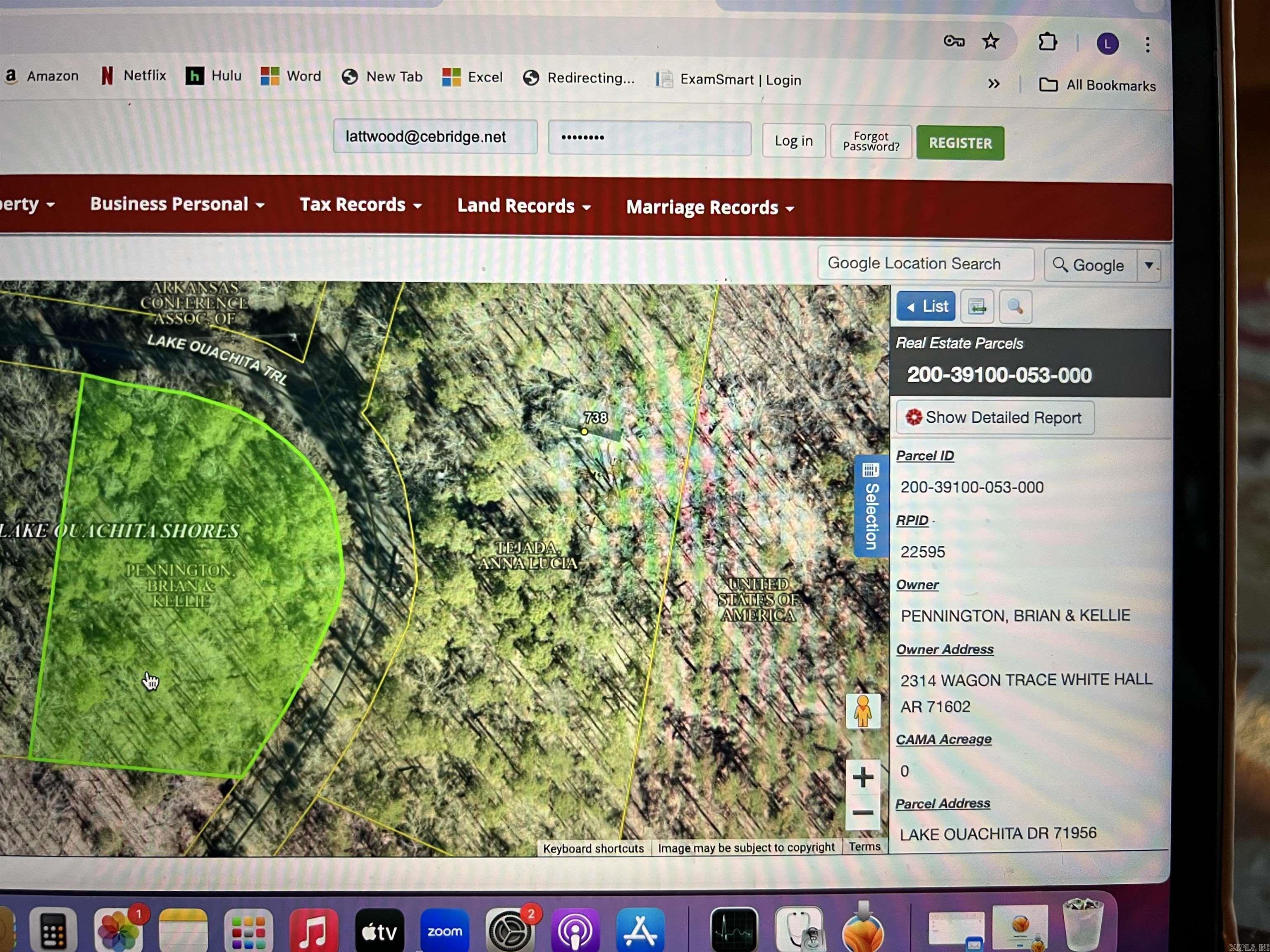This screenshot has width=1270, height=952.
Task: Expand the Land Records menu
Action: (524, 206)
